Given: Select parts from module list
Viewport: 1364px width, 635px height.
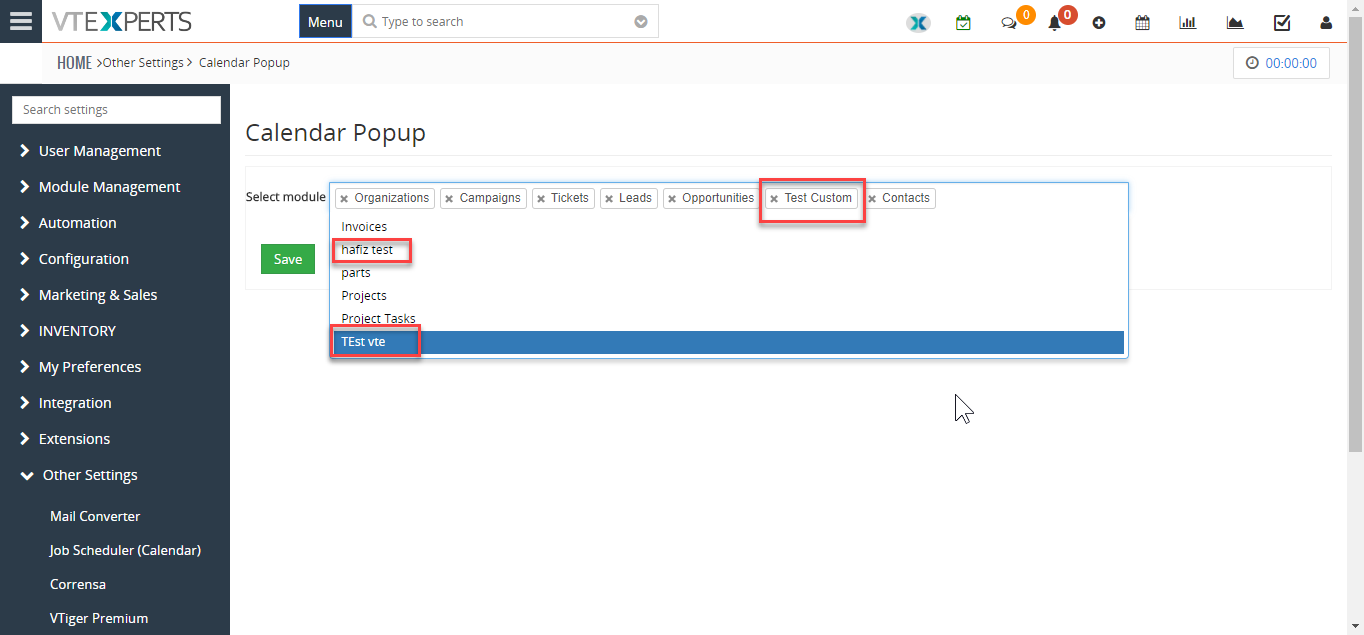Looking at the screenshot, I should click(x=727, y=273).
